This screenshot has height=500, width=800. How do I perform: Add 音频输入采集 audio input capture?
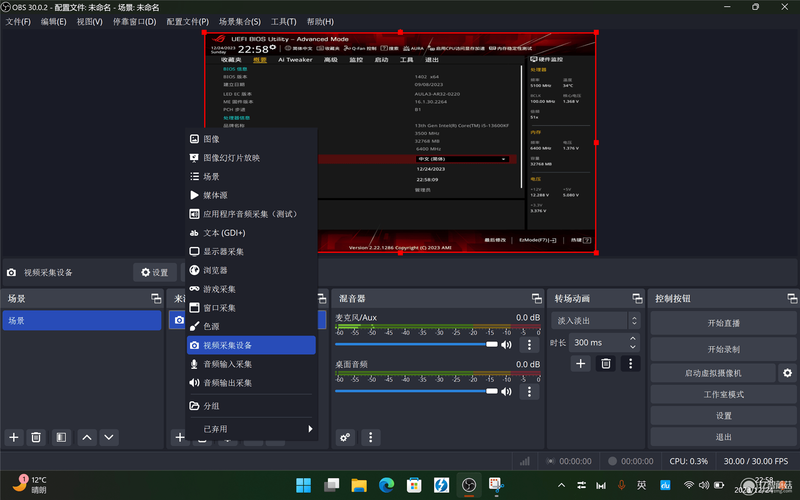click(251, 364)
